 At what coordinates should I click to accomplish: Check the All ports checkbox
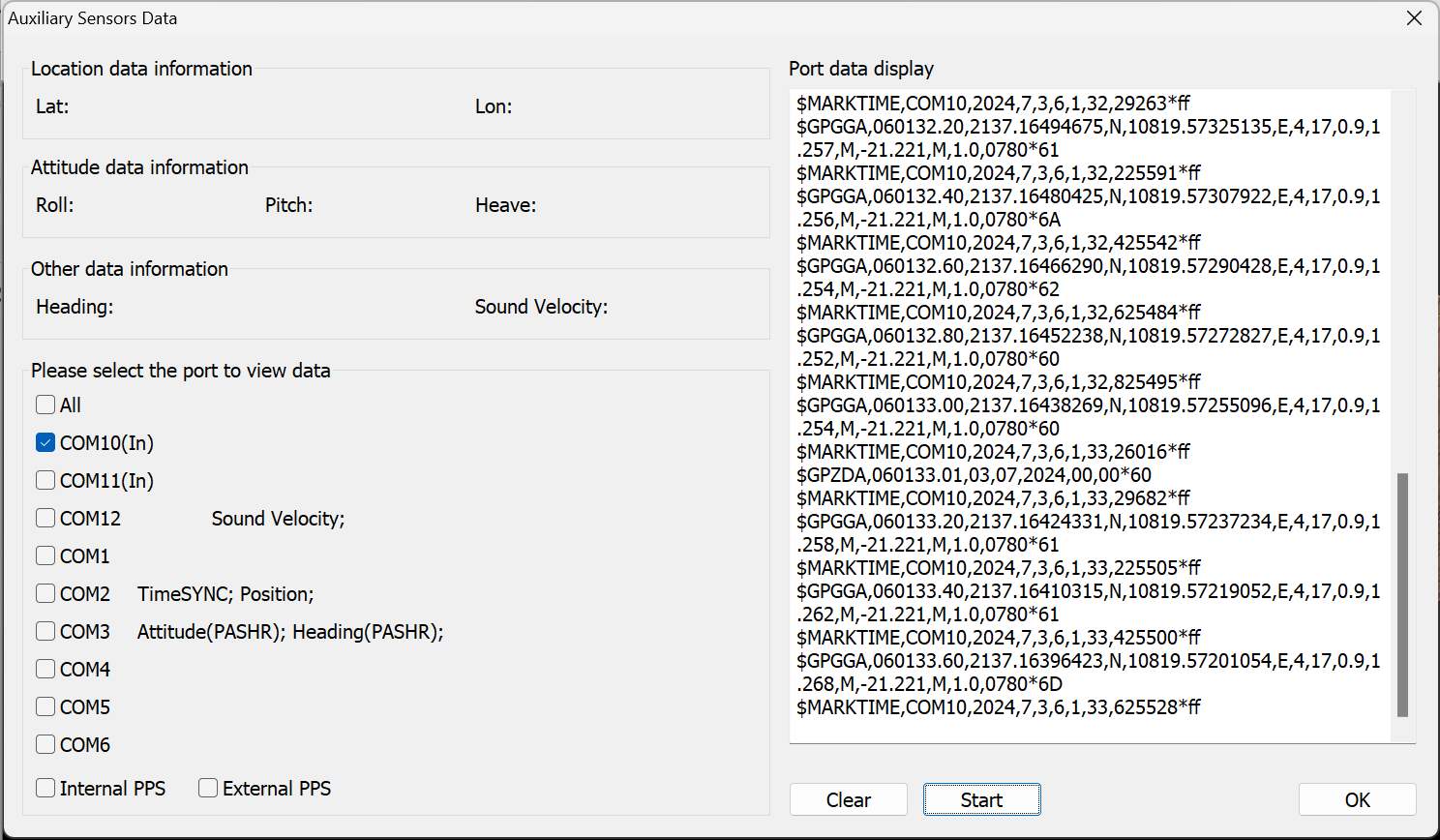[45, 405]
